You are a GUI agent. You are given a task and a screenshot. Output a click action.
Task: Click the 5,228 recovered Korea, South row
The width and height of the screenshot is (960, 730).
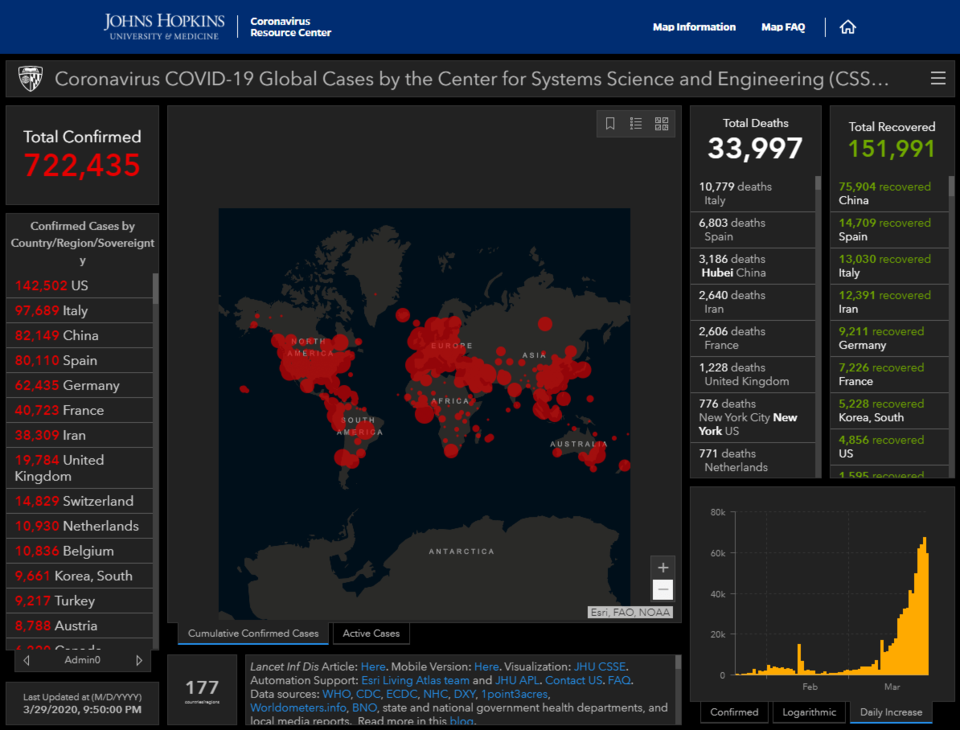[890, 410]
